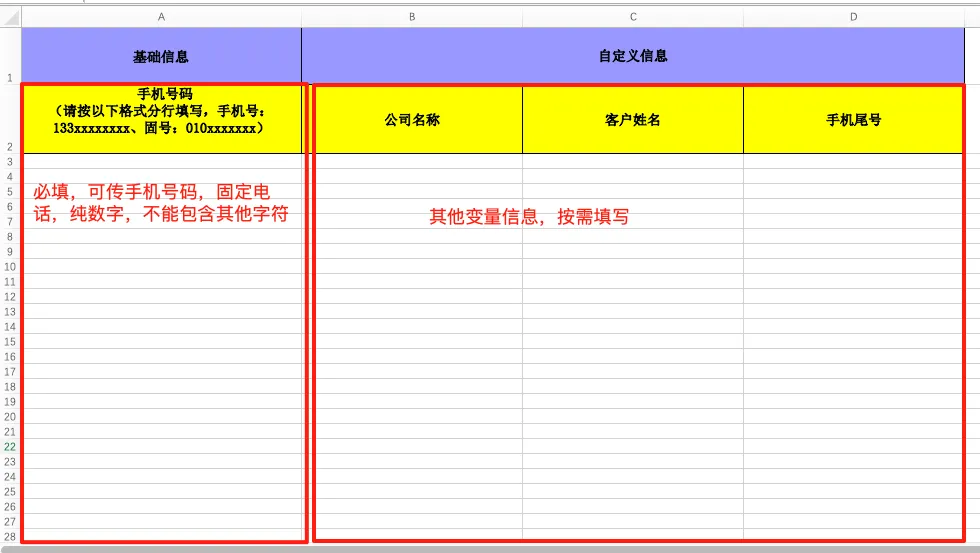Select column D header
Image resolution: width=980 pixels, height=553 pixels.
[853, 17]
